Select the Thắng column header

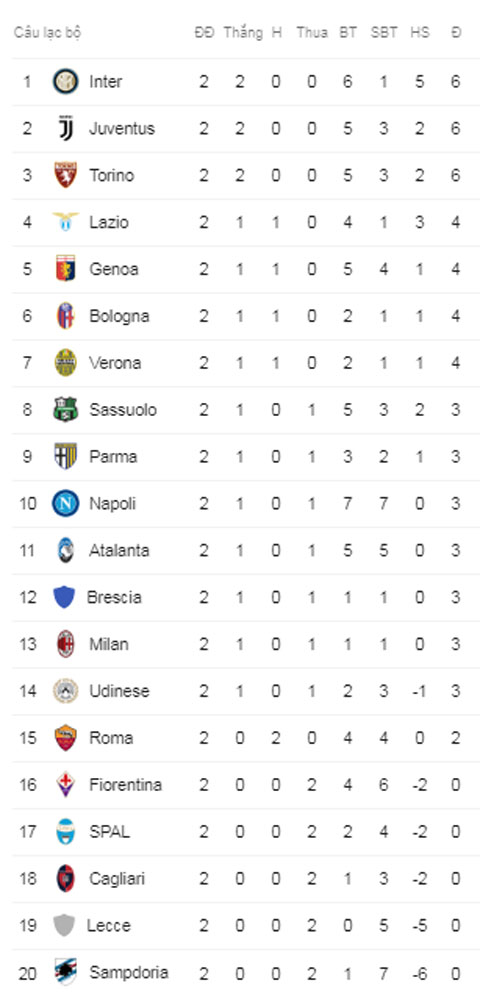(x=243, y=33)
